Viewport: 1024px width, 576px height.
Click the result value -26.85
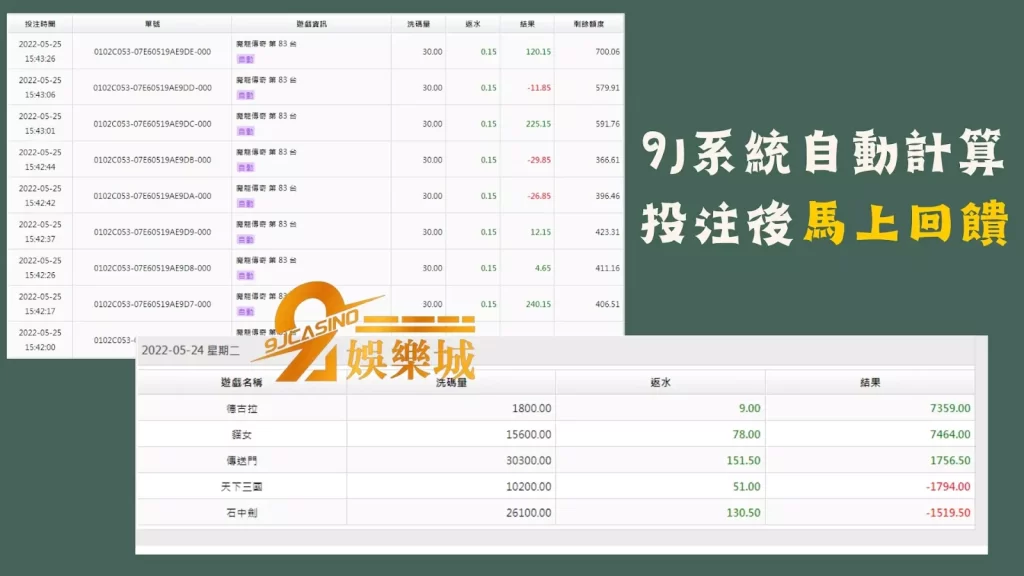pyautogui.click(x=539, y=195)
